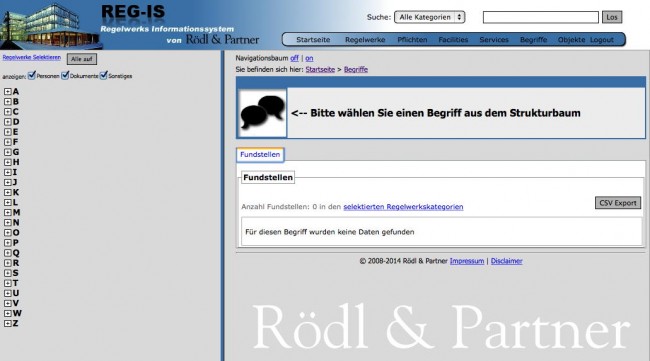Click the REG-IS building logo image
Image resolution: width=650 pixels, height=361 pixels.
tap(51, 26)
